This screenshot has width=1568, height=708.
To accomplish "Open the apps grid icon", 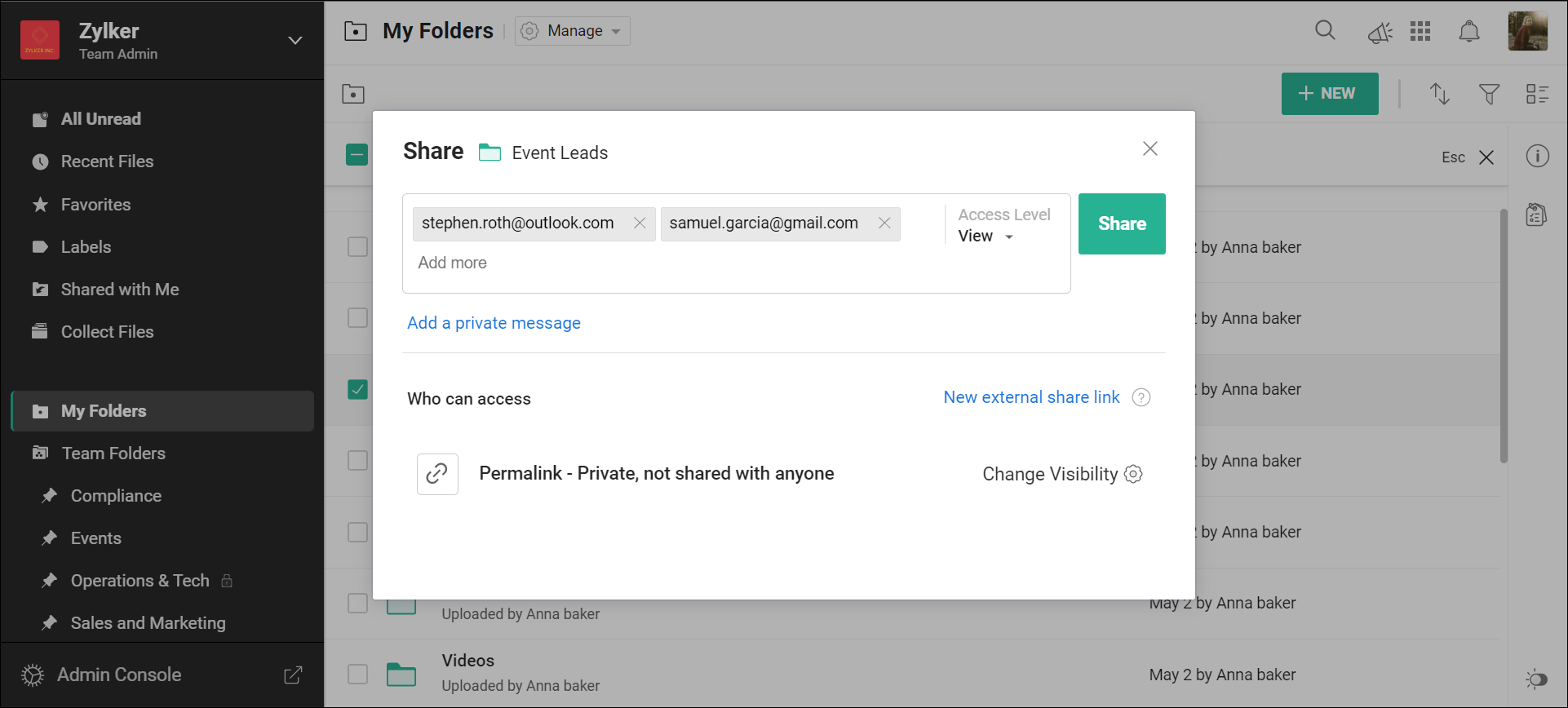I will click(x=1420, y=31).
